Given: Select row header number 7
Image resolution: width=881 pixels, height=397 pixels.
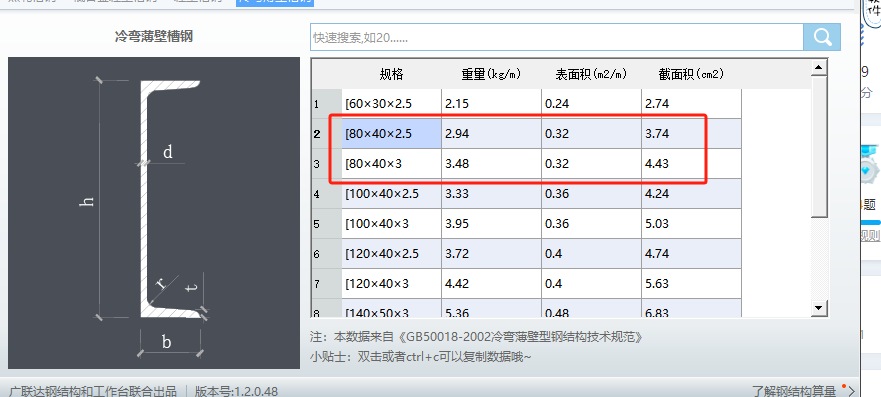Looking at the screenshot, I should tap(326, 284).
